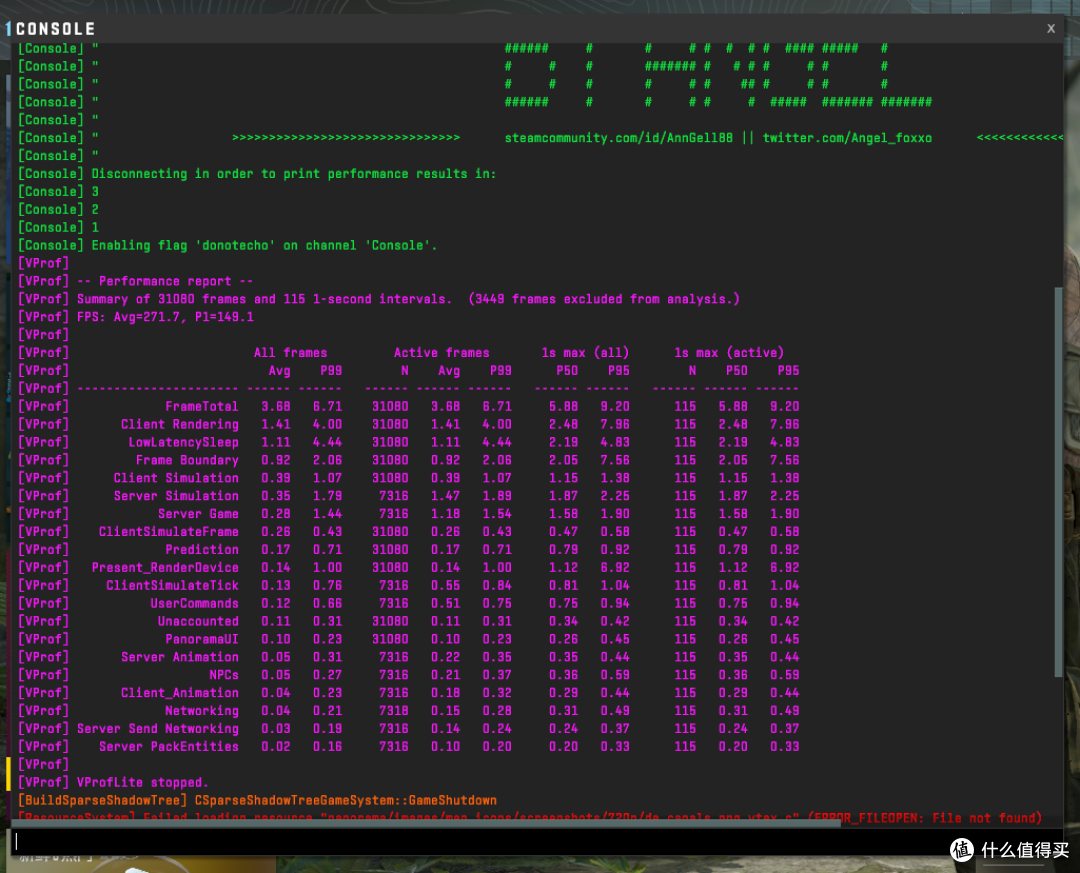Click the Server PackEntities row label
1080x873 pixels.
coord(169,747)
